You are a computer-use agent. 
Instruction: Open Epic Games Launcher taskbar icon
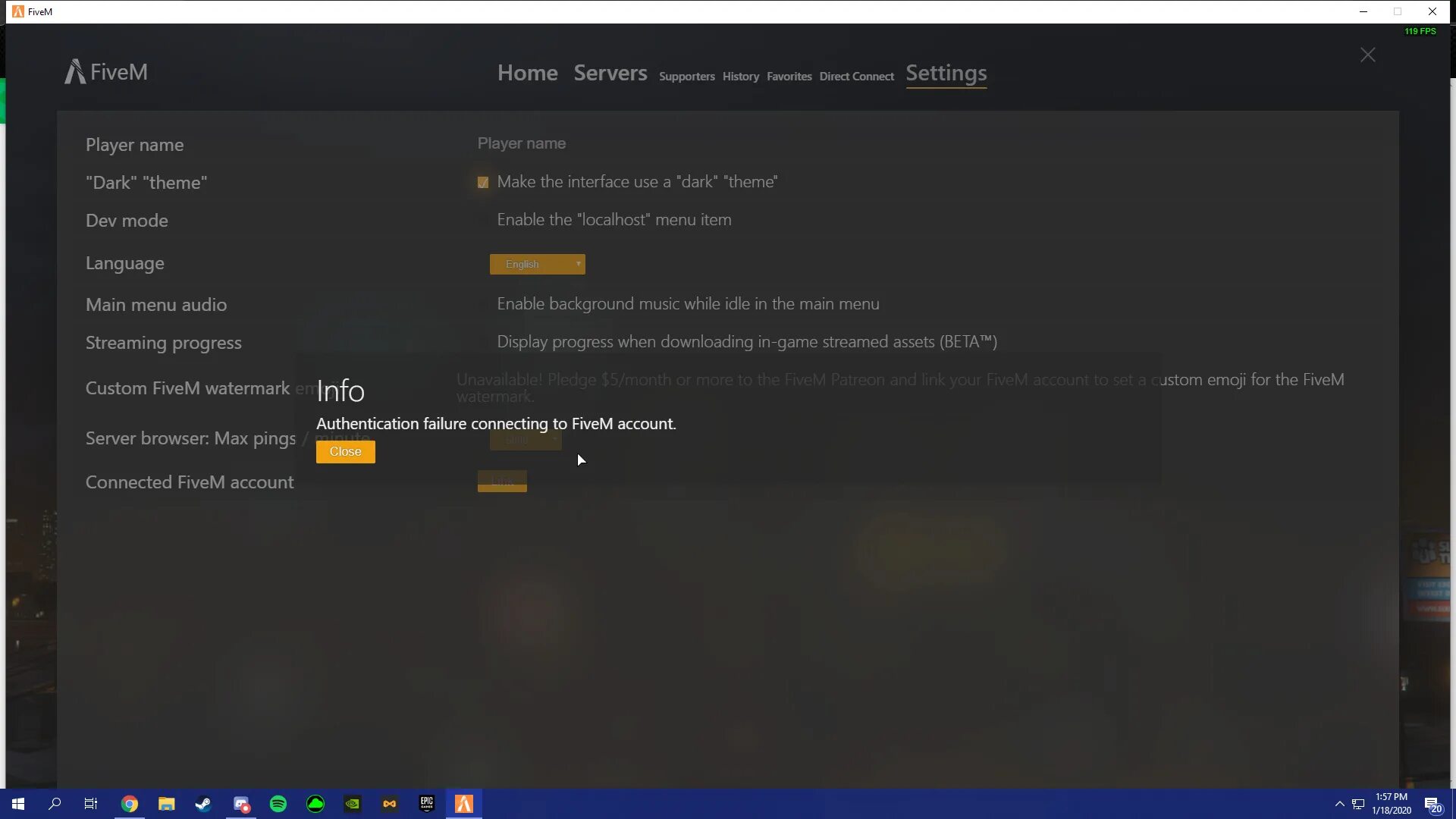tap(427, 804)
